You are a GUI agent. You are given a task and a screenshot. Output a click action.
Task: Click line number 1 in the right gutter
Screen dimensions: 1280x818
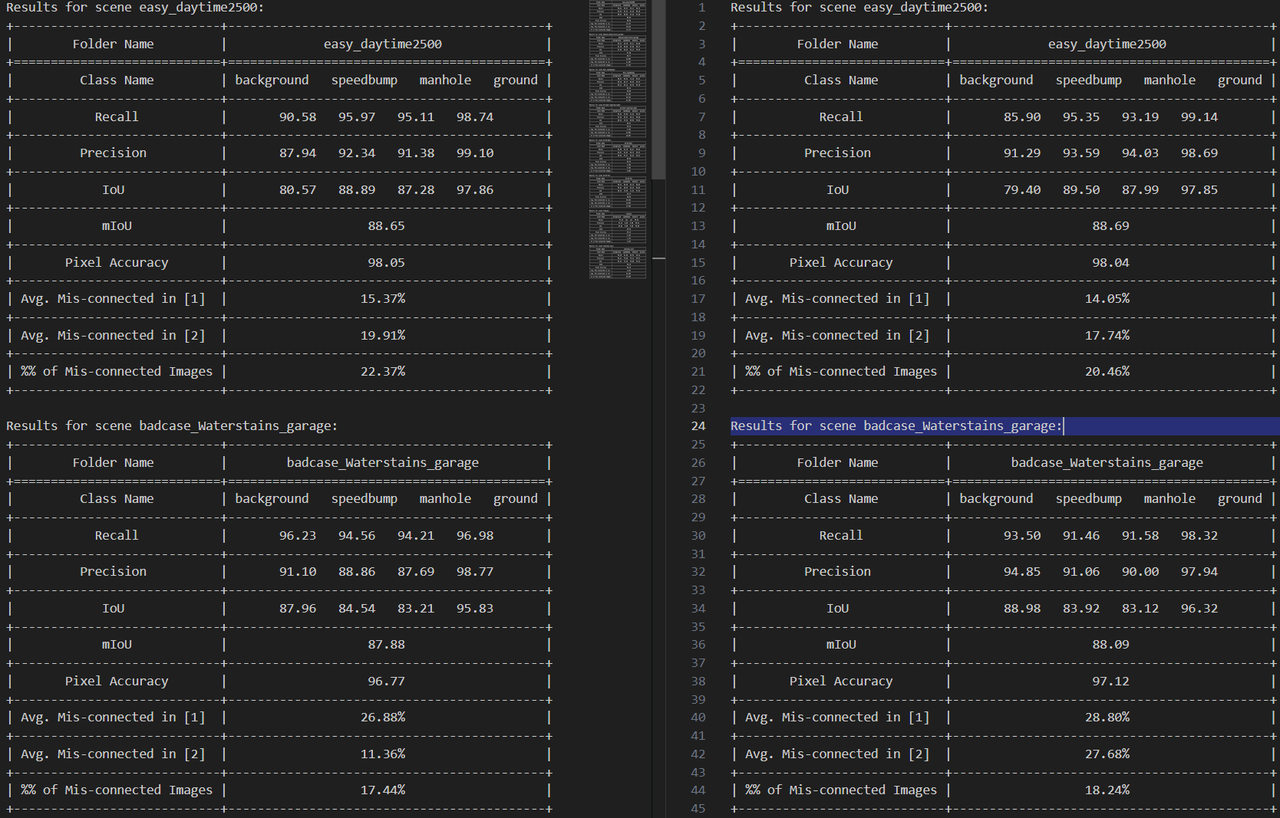click(x=701, y=7)
